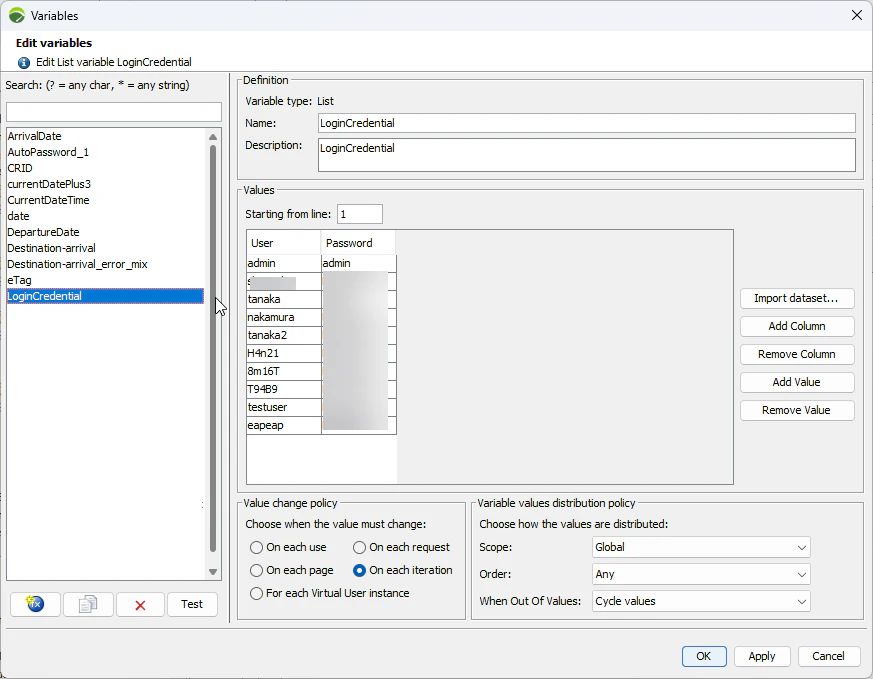Select the On each request radio button
873x679 pixels.
(360, 548)
